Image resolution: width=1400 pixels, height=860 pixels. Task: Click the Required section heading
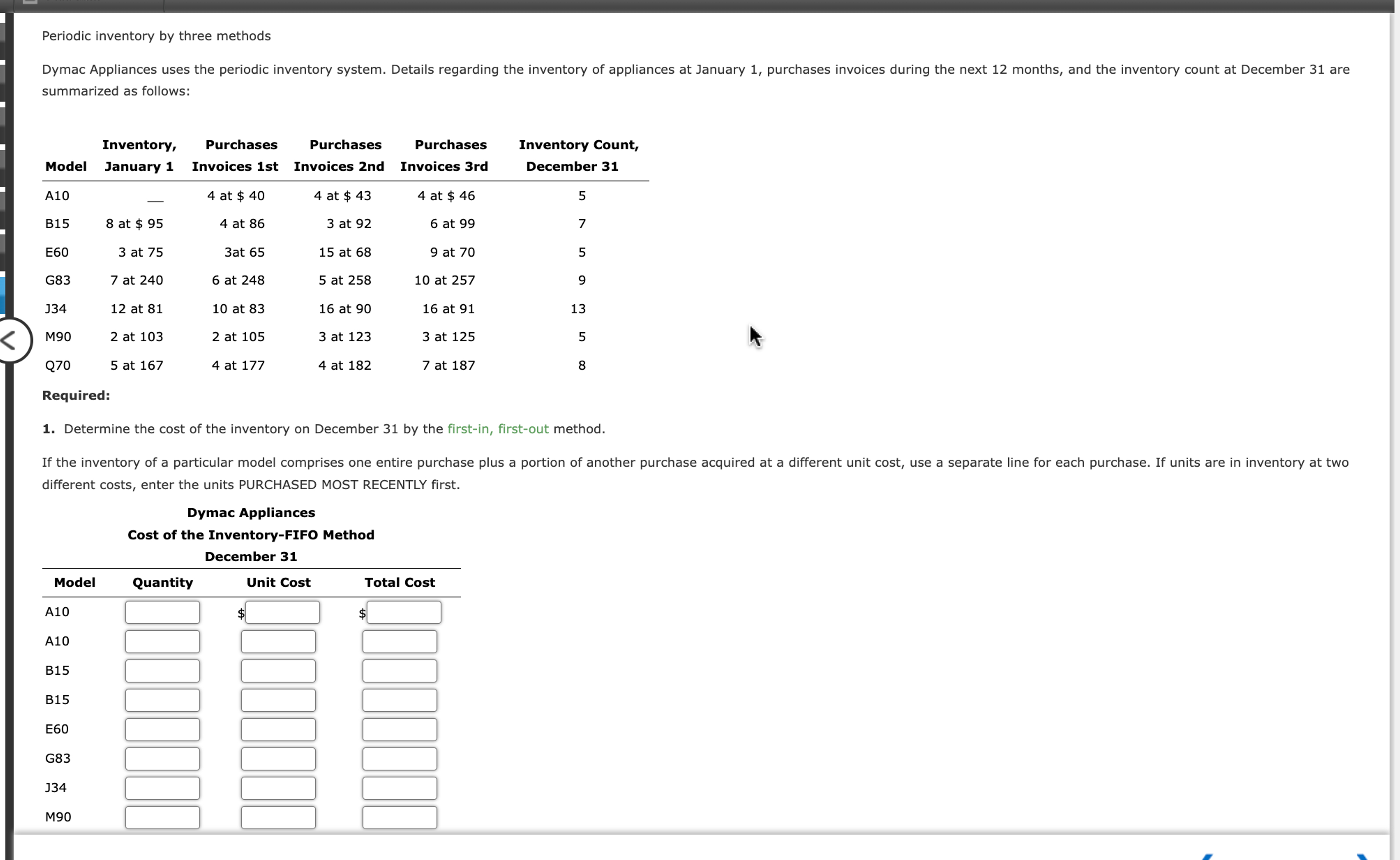(x=76, y=395)
